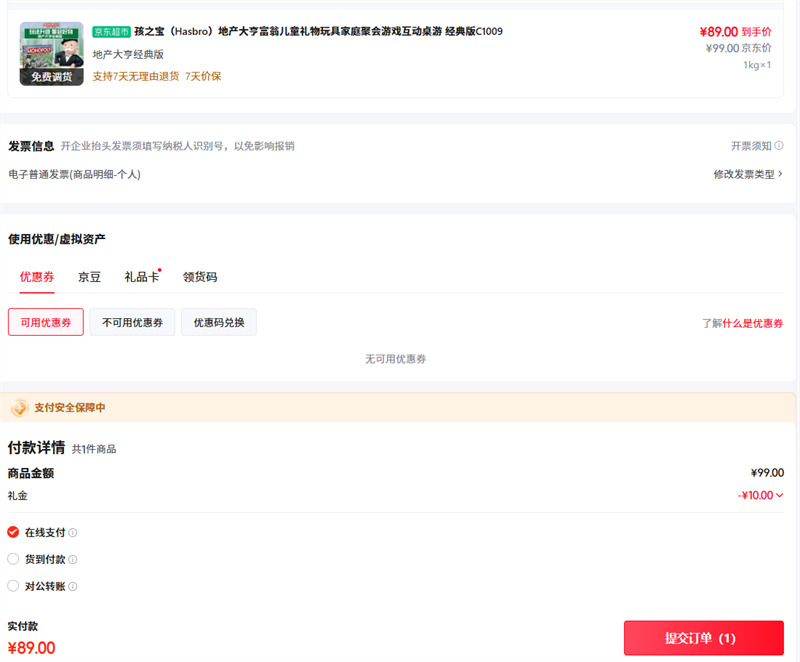This screenshot has height=662, width=800.
Task: Click the payment security shield icon
Action: coord(19,408)
